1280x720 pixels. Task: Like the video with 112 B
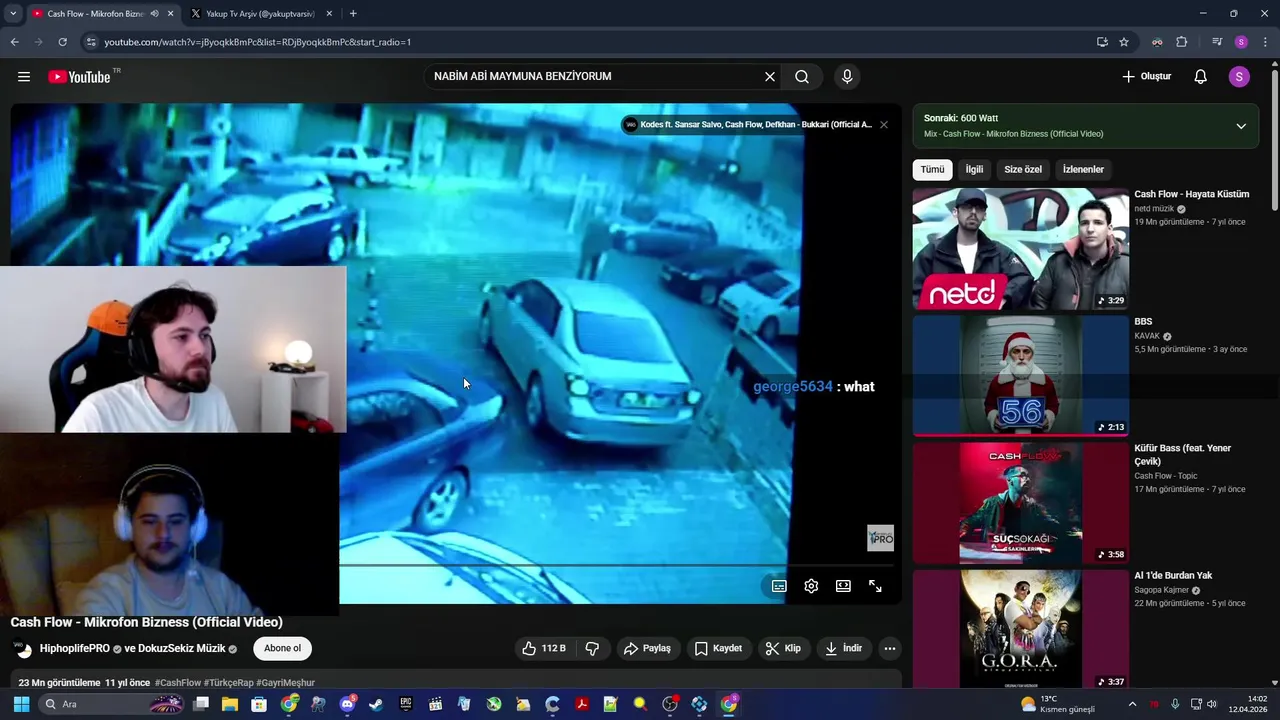544,648
